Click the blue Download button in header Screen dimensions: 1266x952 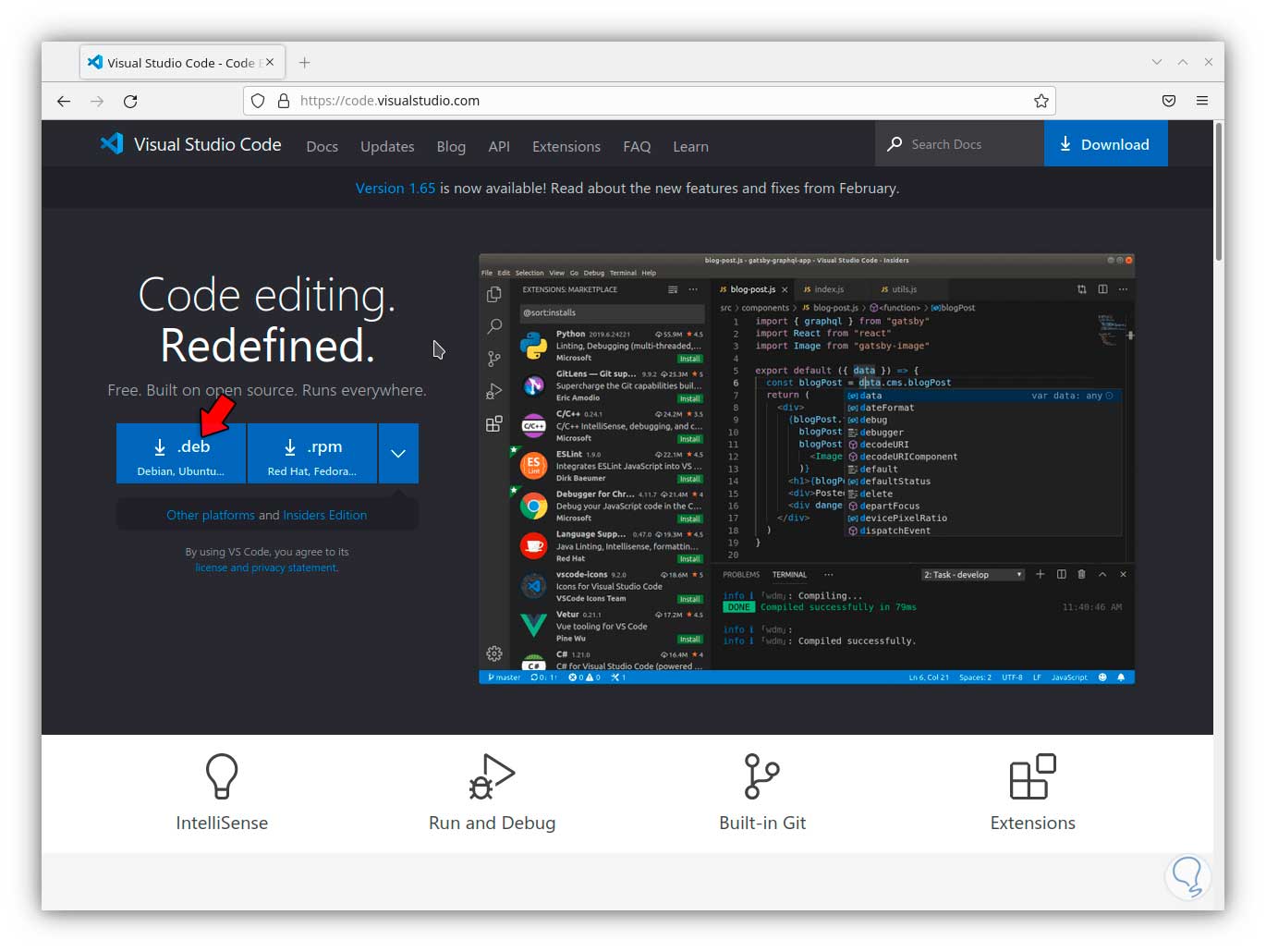pyautogui.click(x=1106, y=144)
